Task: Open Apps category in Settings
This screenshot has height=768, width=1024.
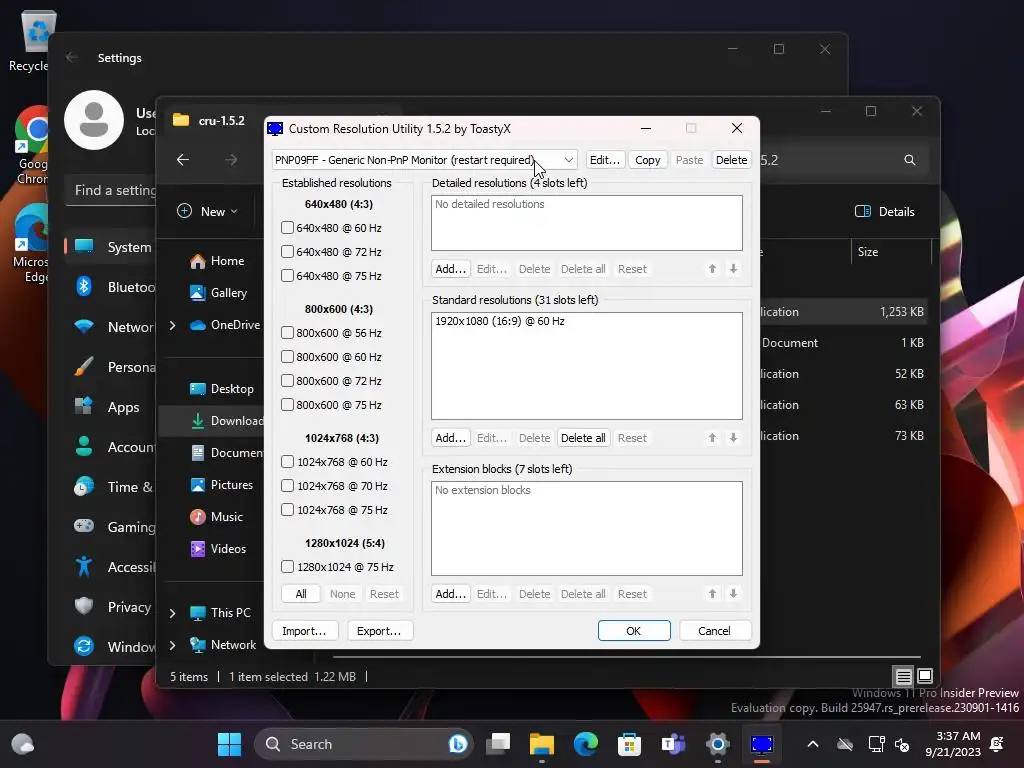Action: coord(111,408)
